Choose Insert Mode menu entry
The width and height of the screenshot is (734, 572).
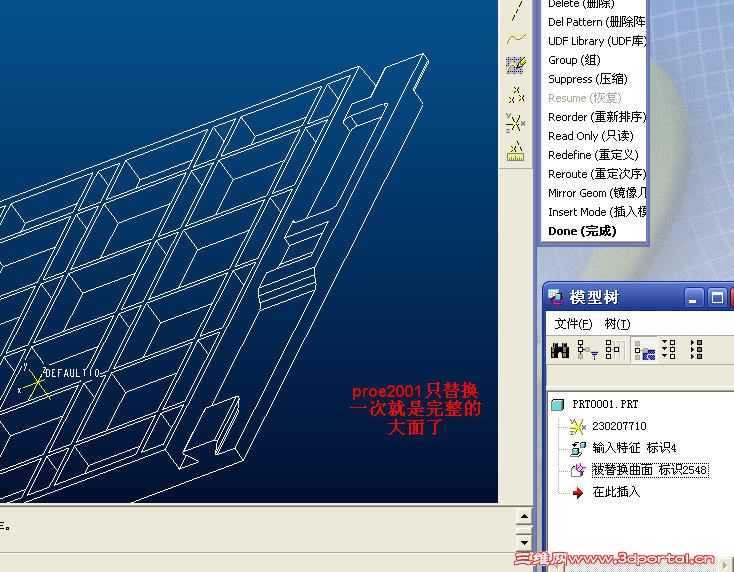pos(596,212)
